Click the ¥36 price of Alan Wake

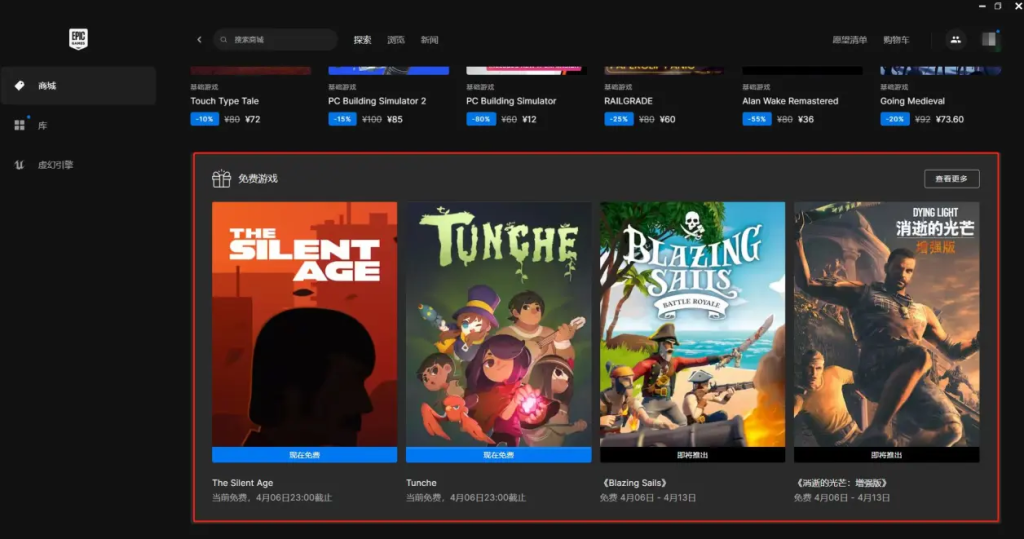tap(806, 120)
